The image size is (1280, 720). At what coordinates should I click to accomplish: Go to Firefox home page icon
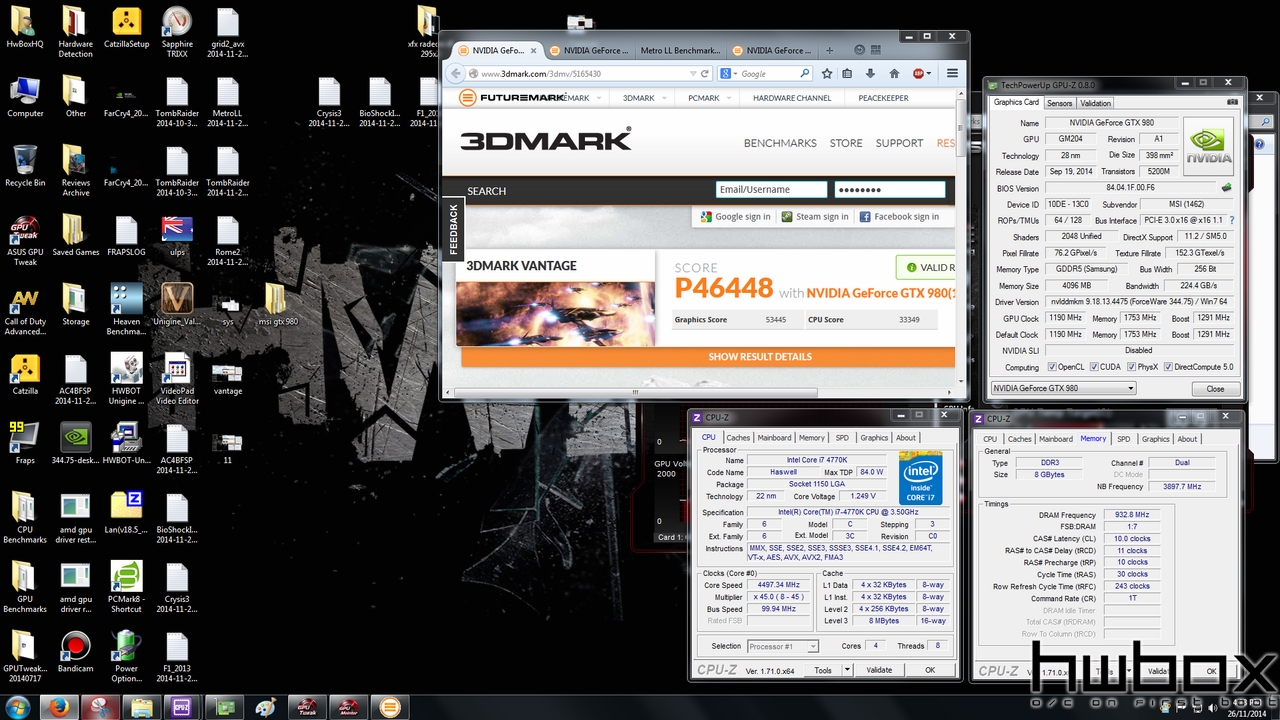pyautogui.click(x=893, y=73)
